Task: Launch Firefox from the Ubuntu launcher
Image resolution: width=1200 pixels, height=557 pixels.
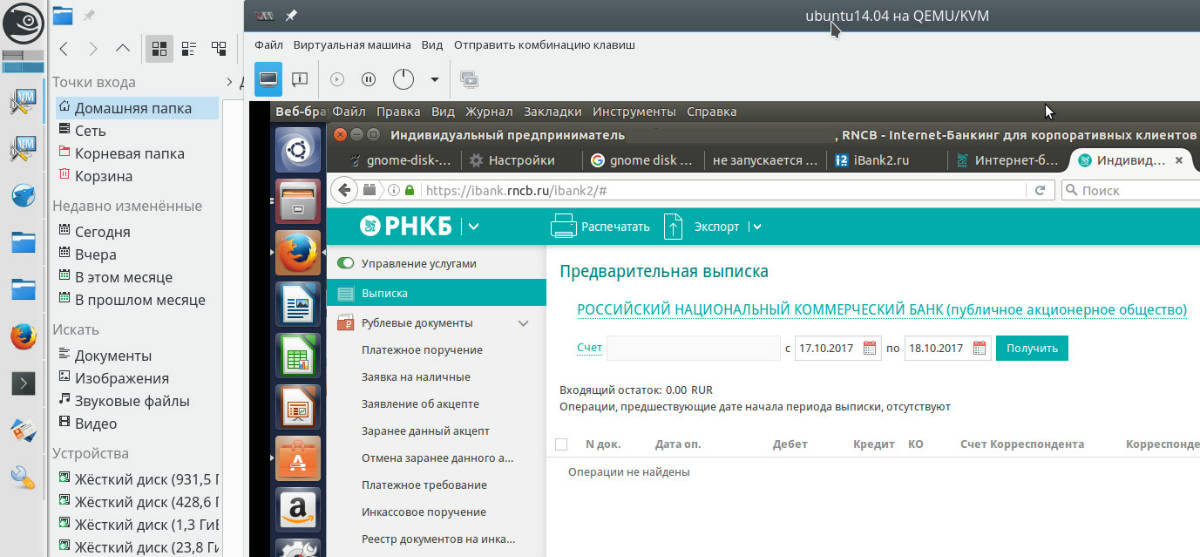Action: click(298, 254)
